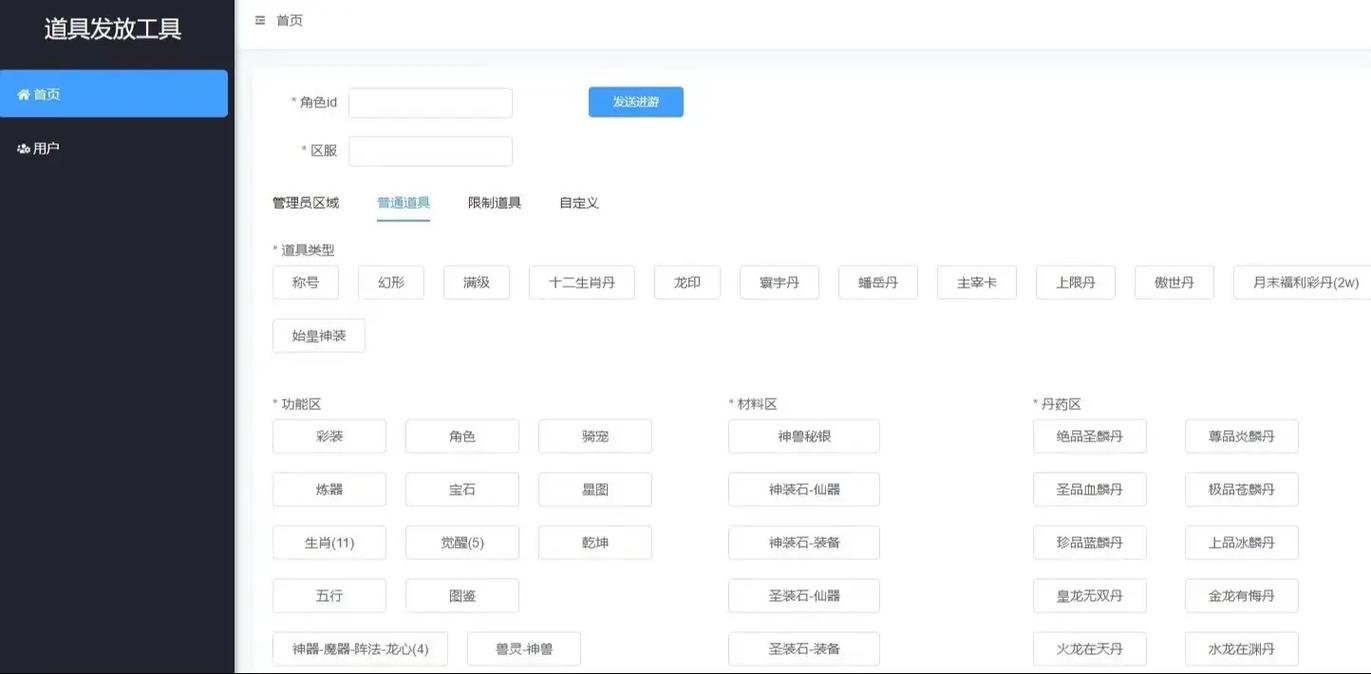Click 圣装石-仙器 in the 材料区
This screenshot has width=1371, height=674.
(x=803, y=595)
